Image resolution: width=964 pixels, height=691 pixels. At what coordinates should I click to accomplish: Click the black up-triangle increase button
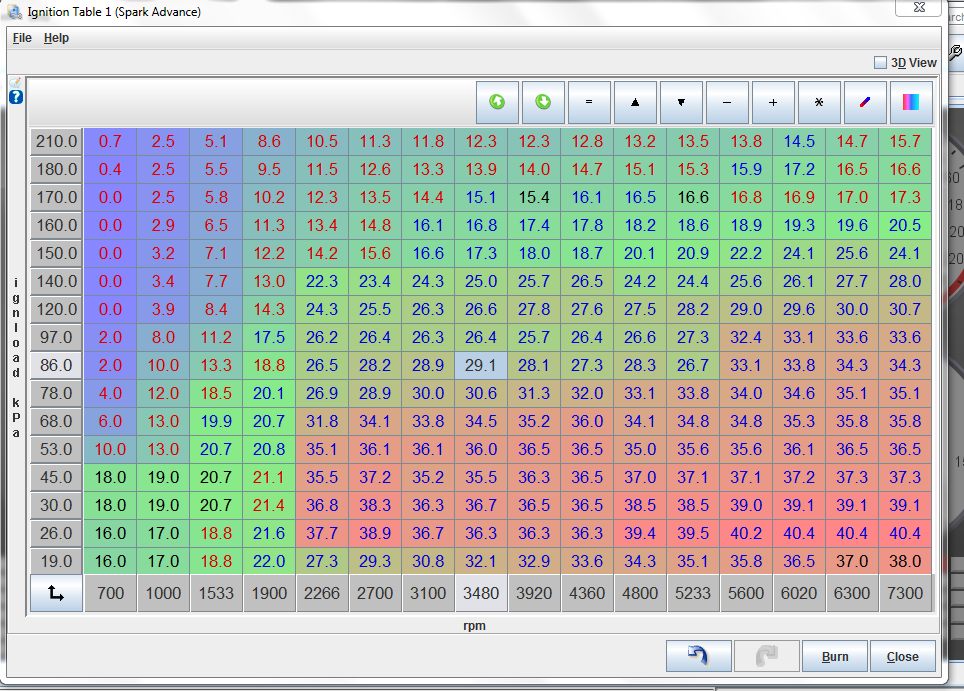pos(635,102)
